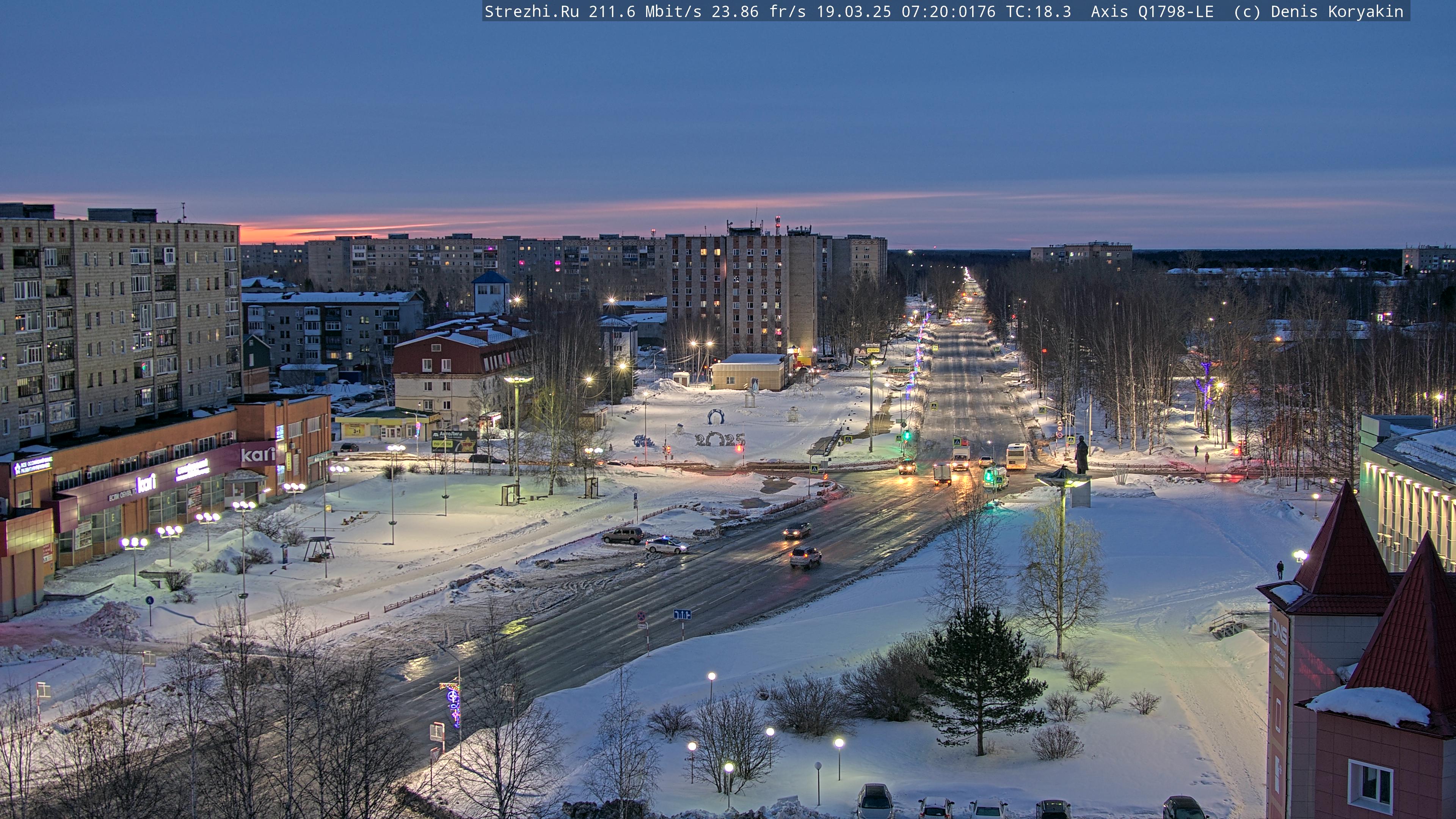This screenshot has height=819, width=1456.
Task: Click the 19.03.25 date stamp
Action: [854, 11]
